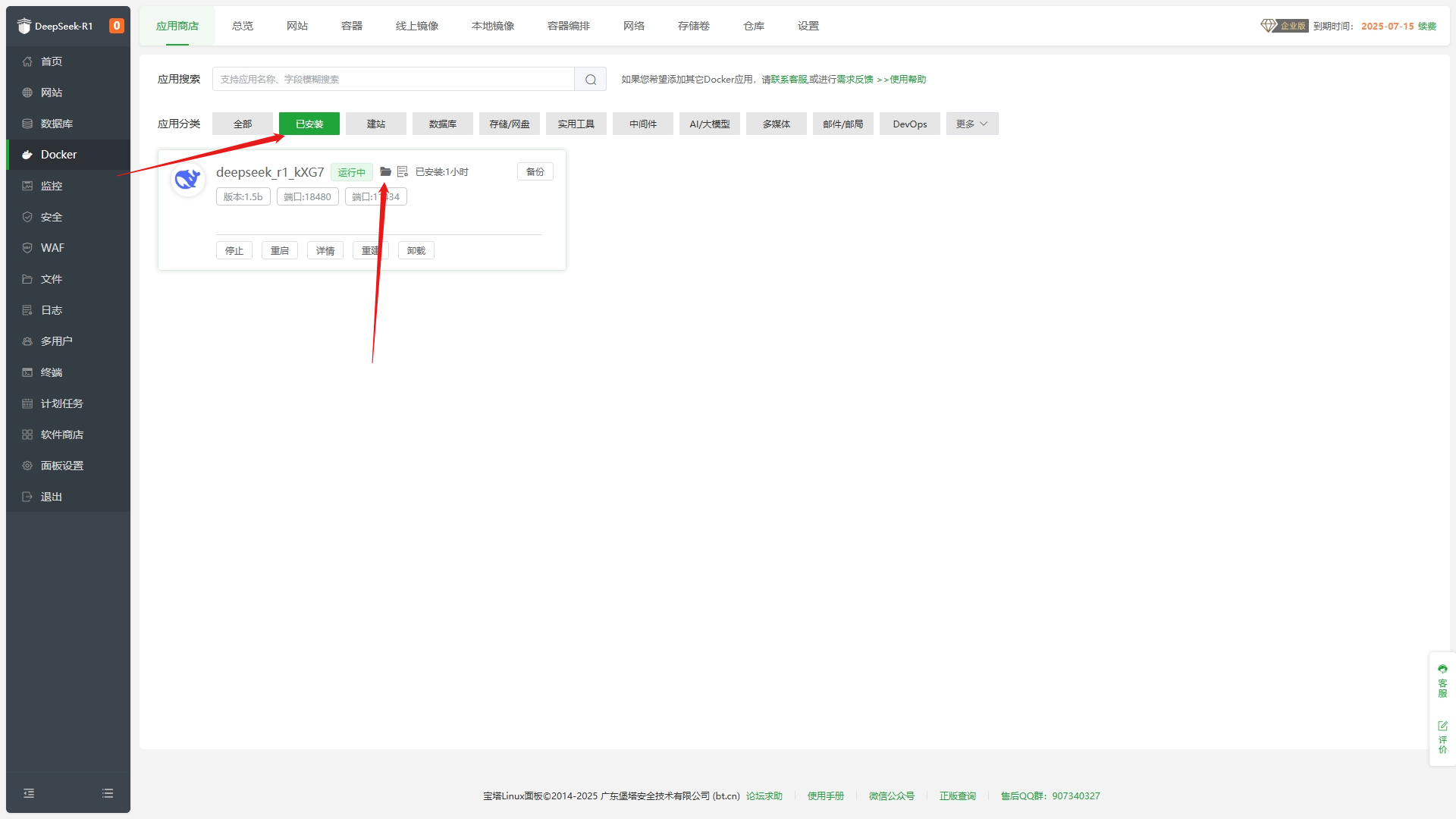Expand the 更多 categories dropdown
Screen dimensions: 1456x819
pos(972,124)
